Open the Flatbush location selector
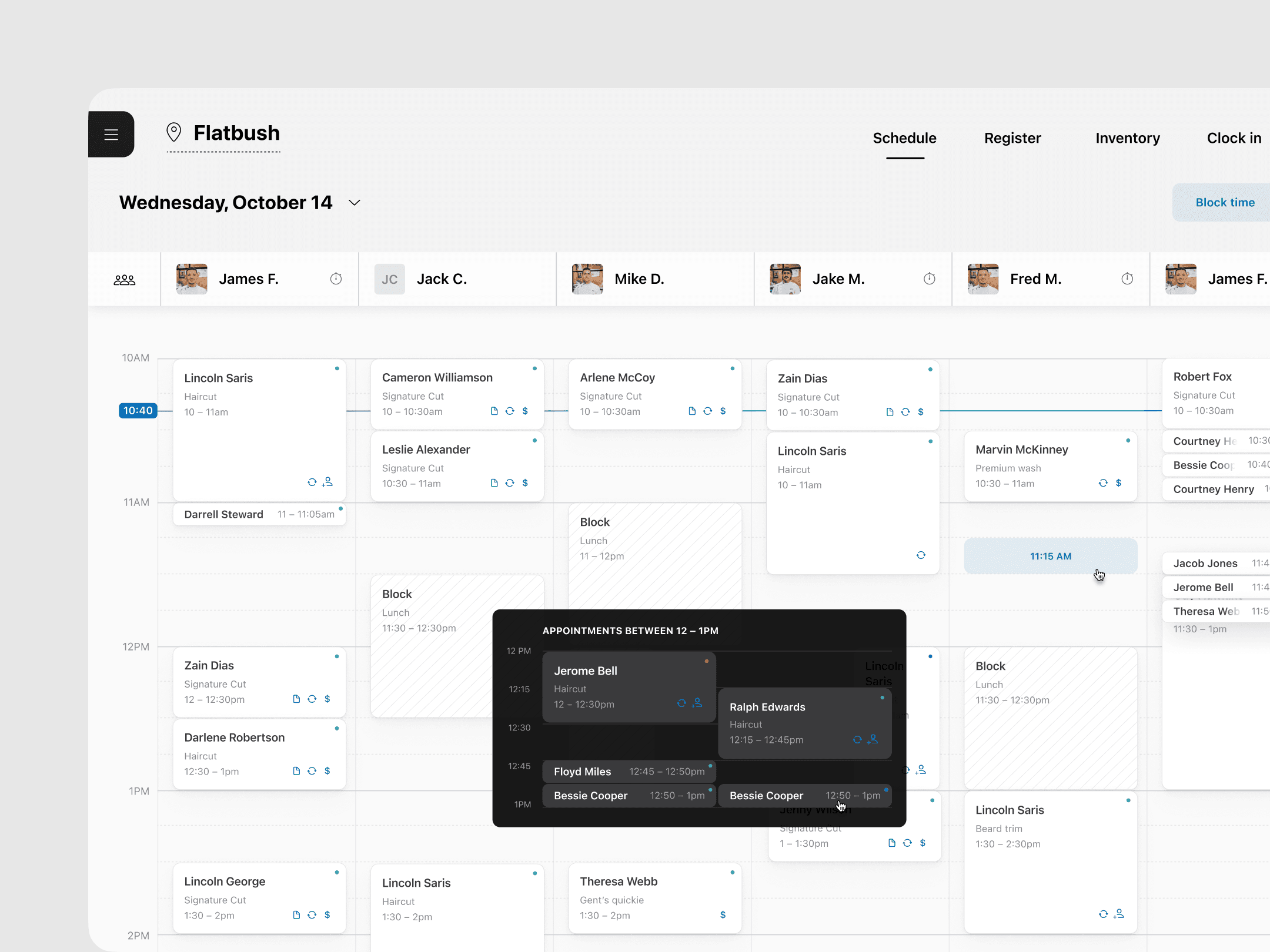The height and width of the screenshot is (952, 1270). coord(236,133)
